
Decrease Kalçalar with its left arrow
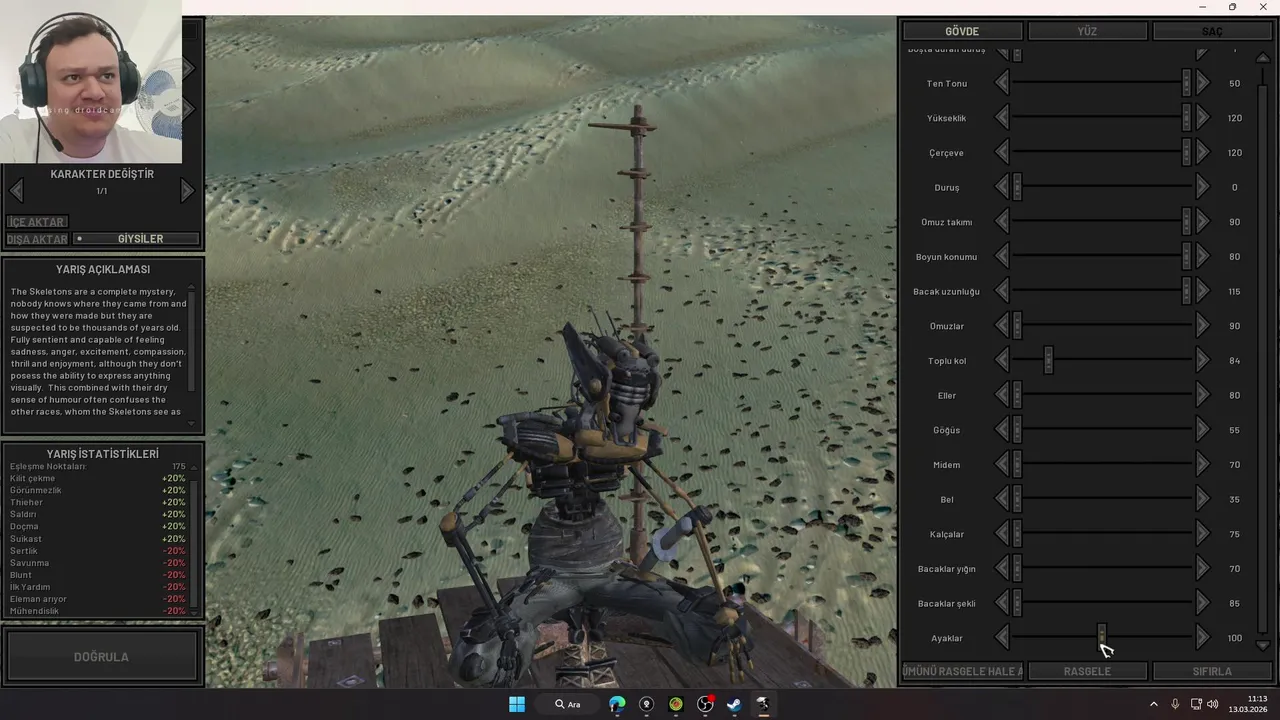click(x=1002, y=534)
